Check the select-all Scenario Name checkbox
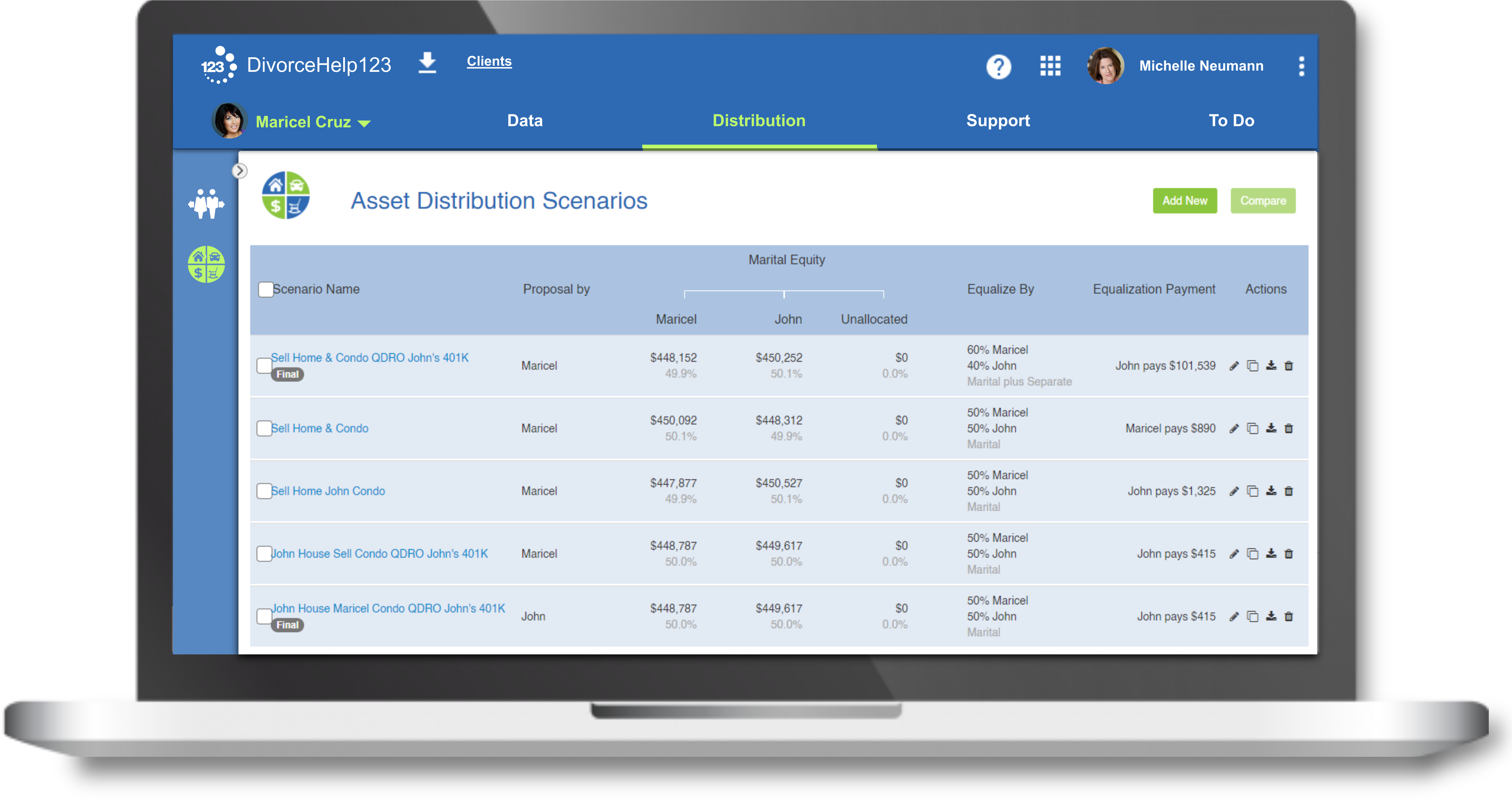Screen dimensions: 1512x801 265,289
